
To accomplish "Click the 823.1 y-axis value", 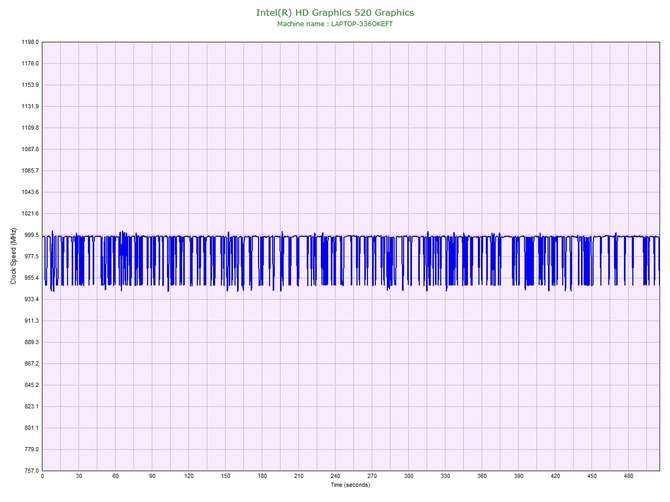I will [31, 406].
